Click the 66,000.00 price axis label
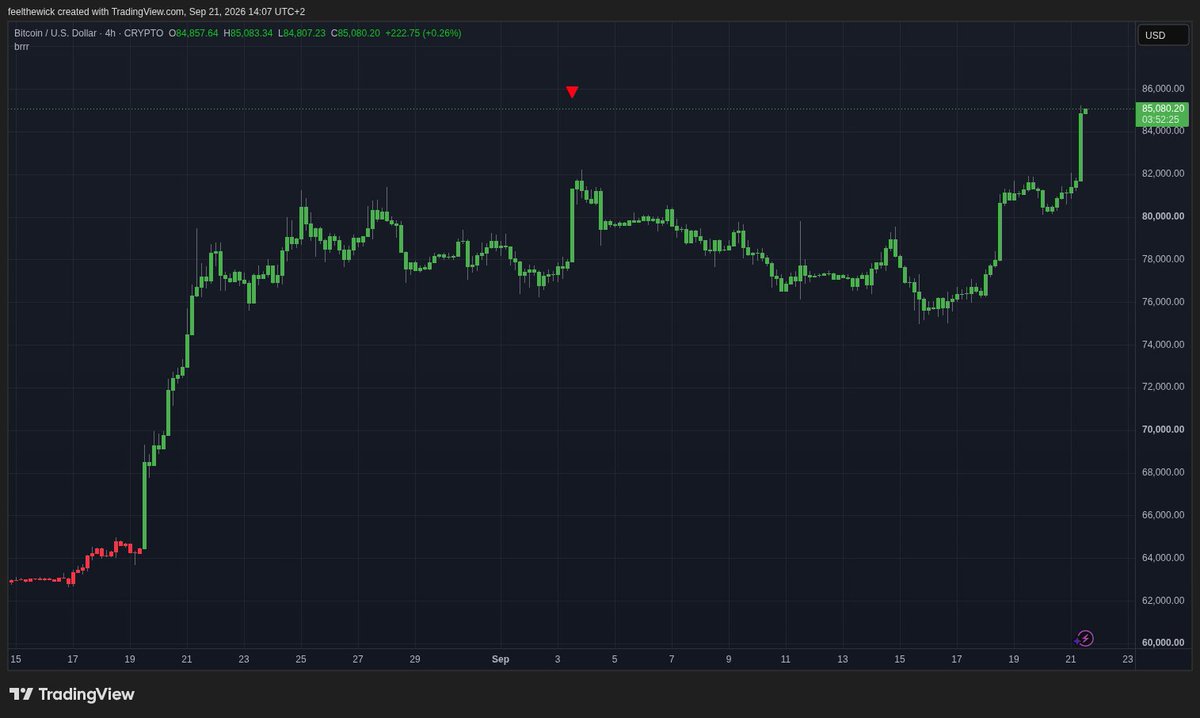The height and width of the screenshot is (718, 1200). 1163,515
